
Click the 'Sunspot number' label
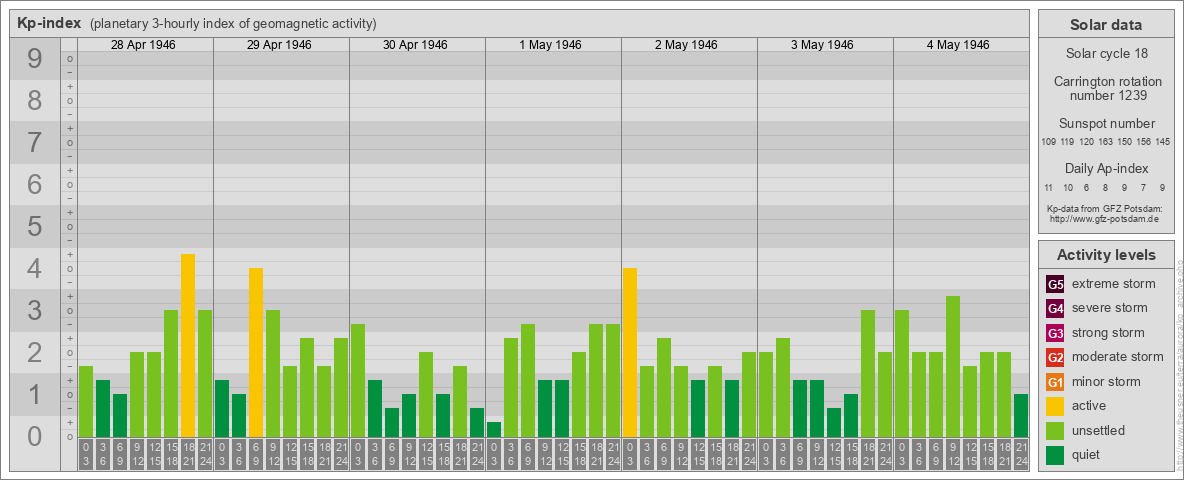pyautogui.click(x=1106, y=124)
